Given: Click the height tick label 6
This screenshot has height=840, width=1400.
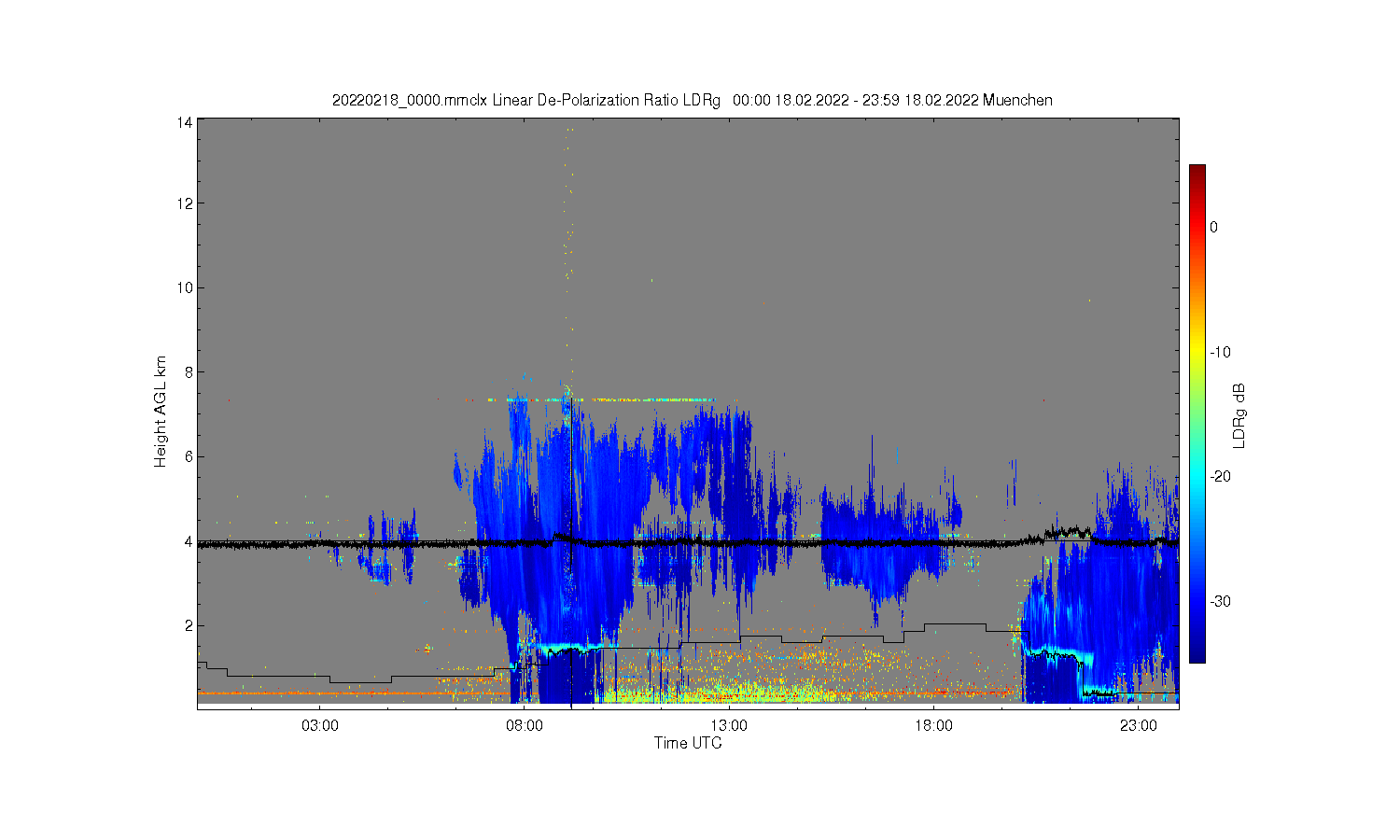Looking at the screenshot, I should [189, 456].
